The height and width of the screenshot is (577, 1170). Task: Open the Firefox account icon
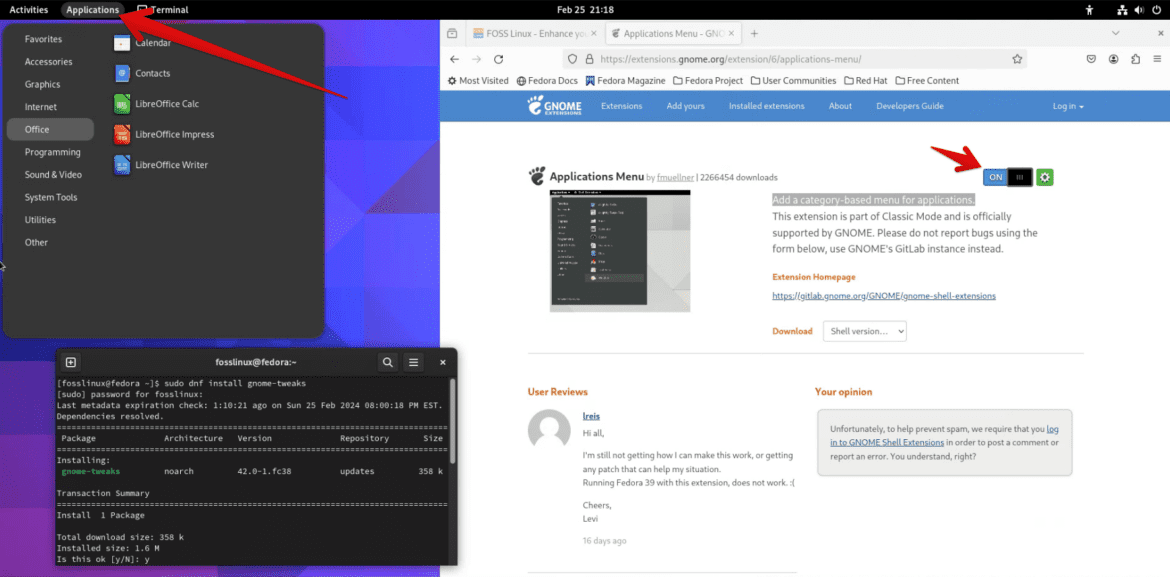pos(1113,58)
